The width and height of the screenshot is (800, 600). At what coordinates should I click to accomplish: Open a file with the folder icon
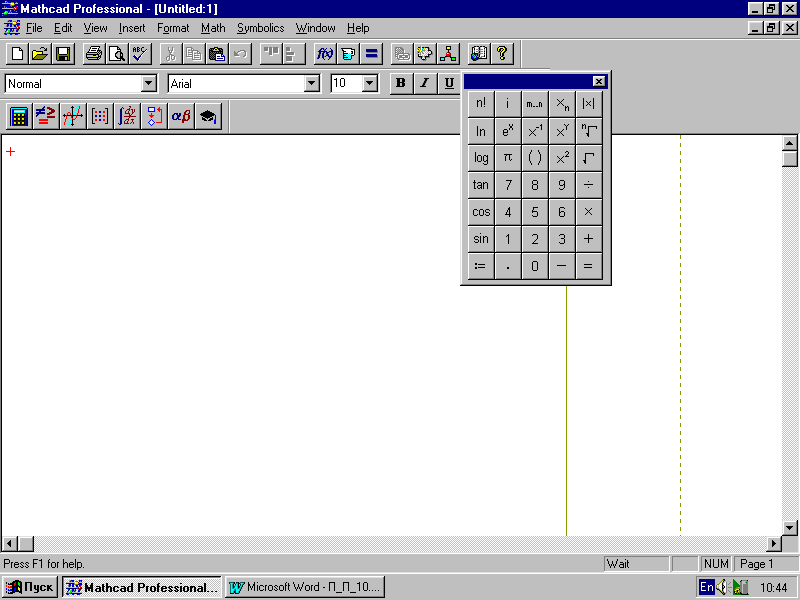coord(40,54)
